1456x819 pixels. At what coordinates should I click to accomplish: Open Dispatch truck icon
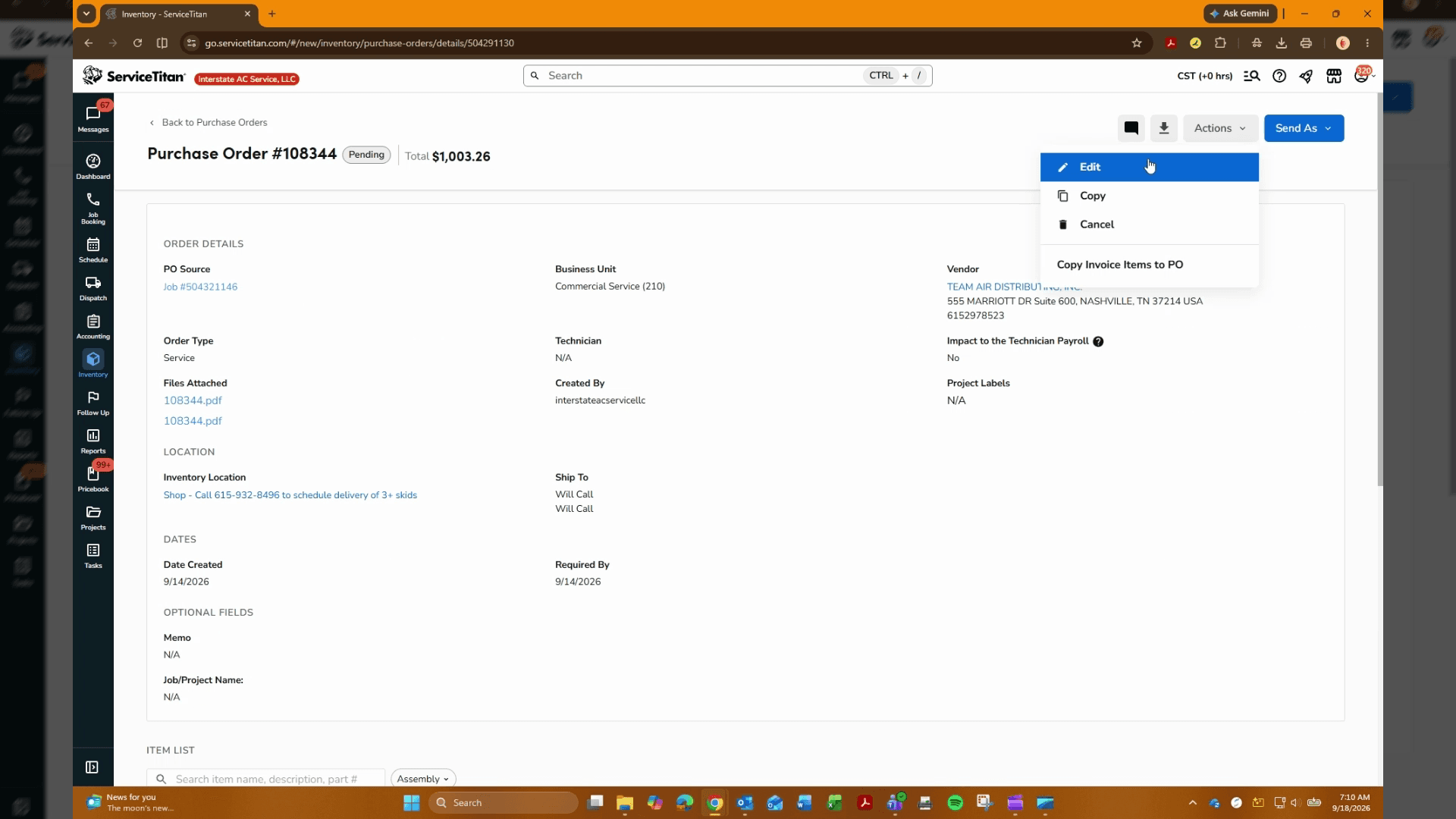(x=93, y=288)
